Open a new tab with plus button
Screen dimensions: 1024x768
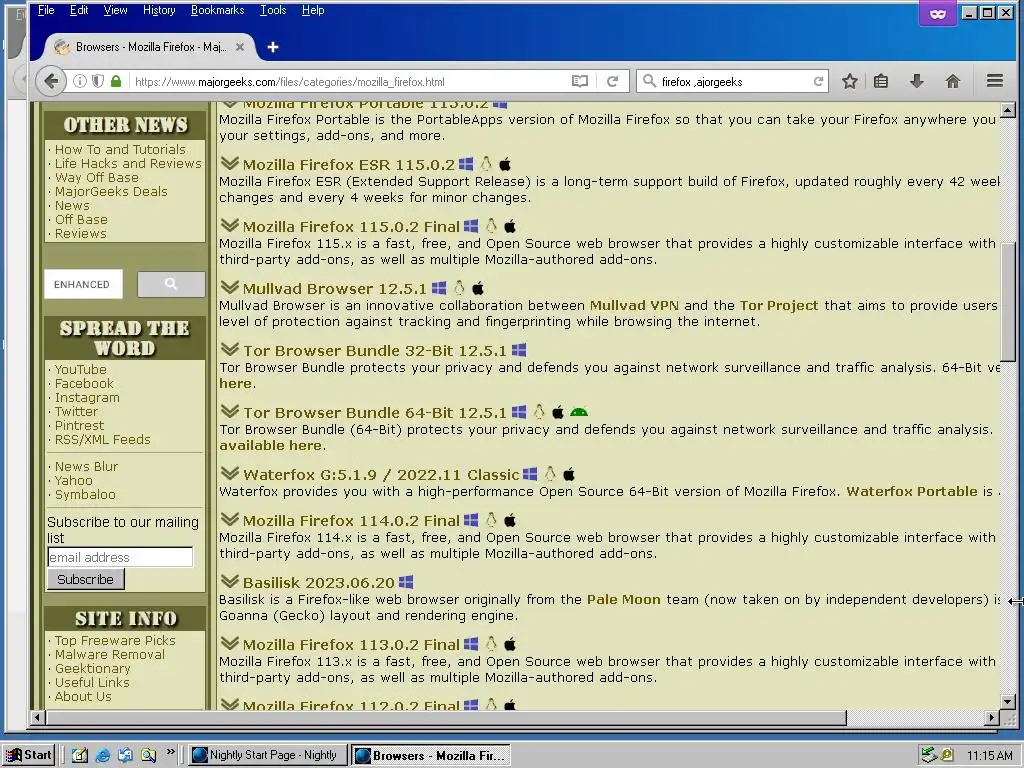pyautogui.click(x=273, y=47)
